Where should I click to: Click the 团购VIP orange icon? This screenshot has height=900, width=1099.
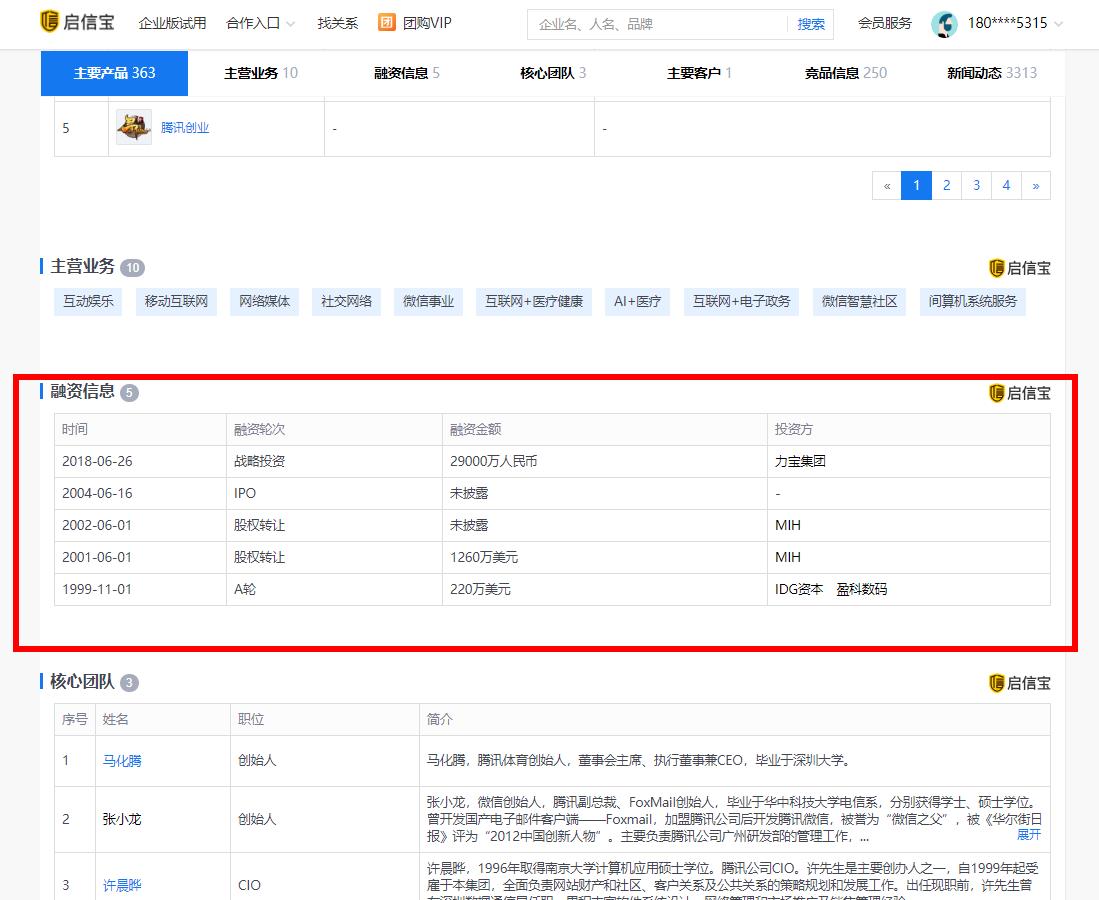tap(387, 23)
